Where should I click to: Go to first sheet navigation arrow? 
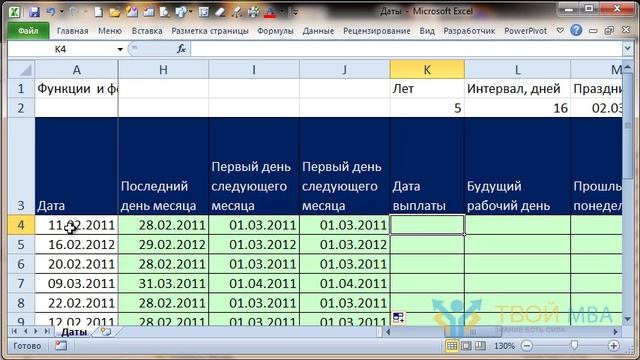pyautogui.click(x=15, y=331)
